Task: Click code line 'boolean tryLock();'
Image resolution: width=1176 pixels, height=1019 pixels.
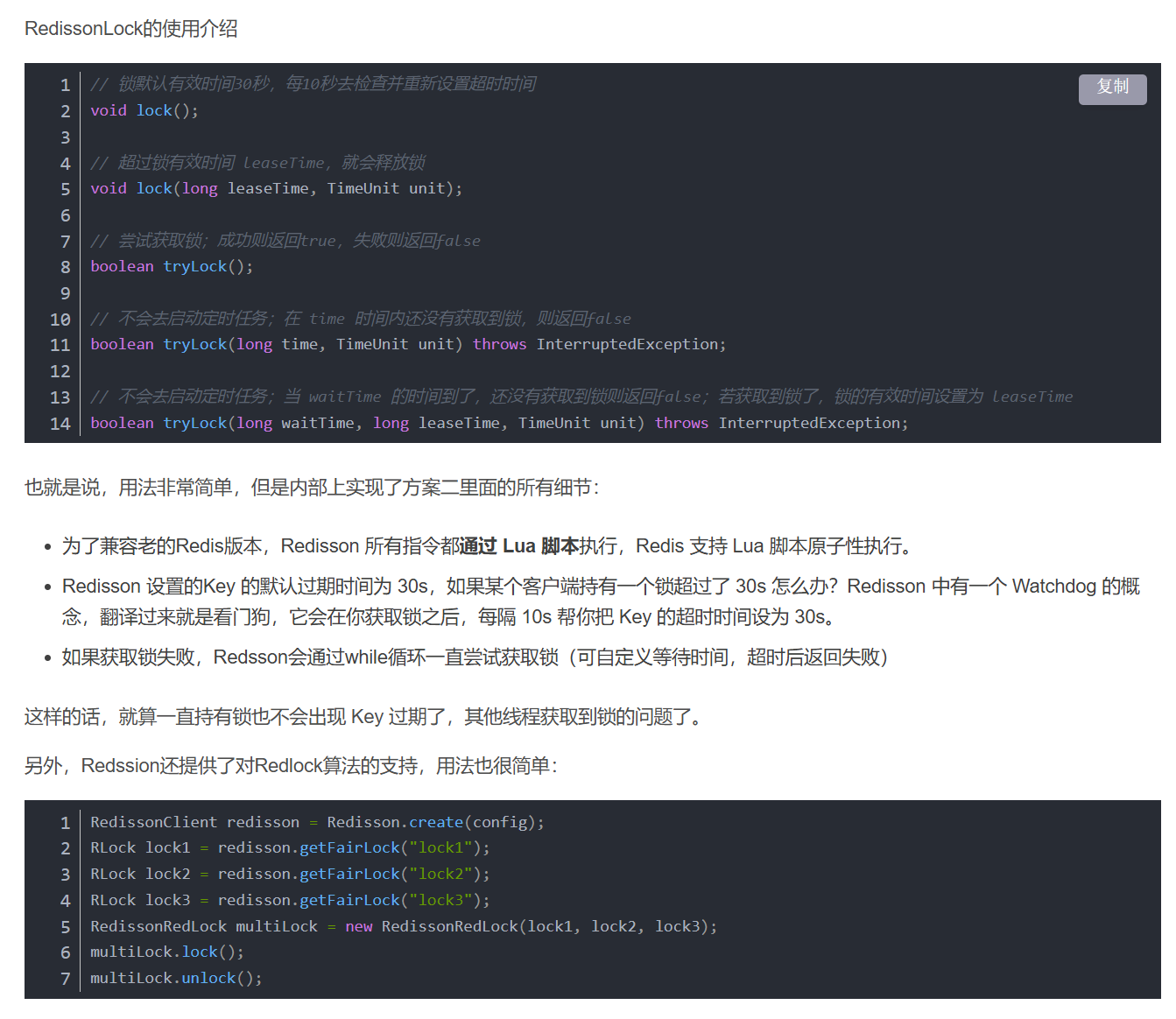Action: coord(172,266)
